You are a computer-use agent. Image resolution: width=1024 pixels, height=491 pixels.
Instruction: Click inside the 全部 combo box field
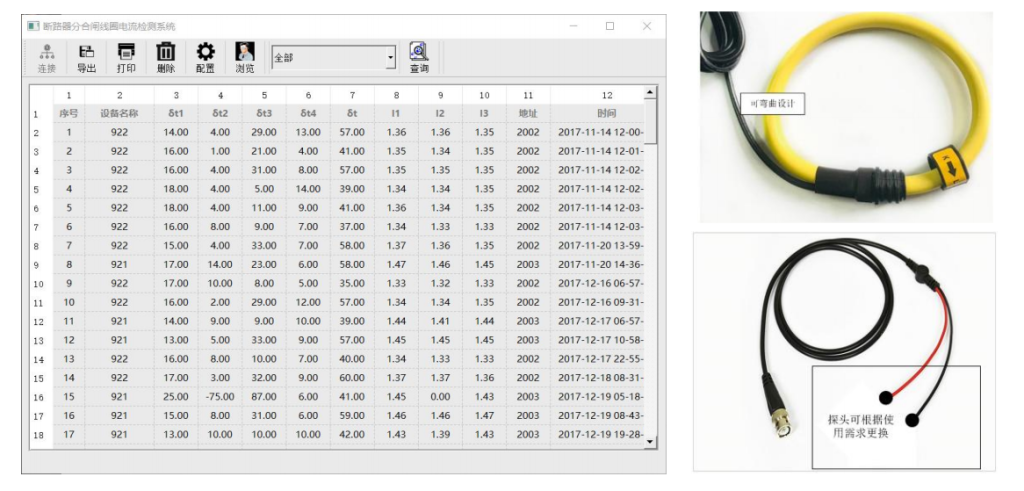(x=326, y=59)
